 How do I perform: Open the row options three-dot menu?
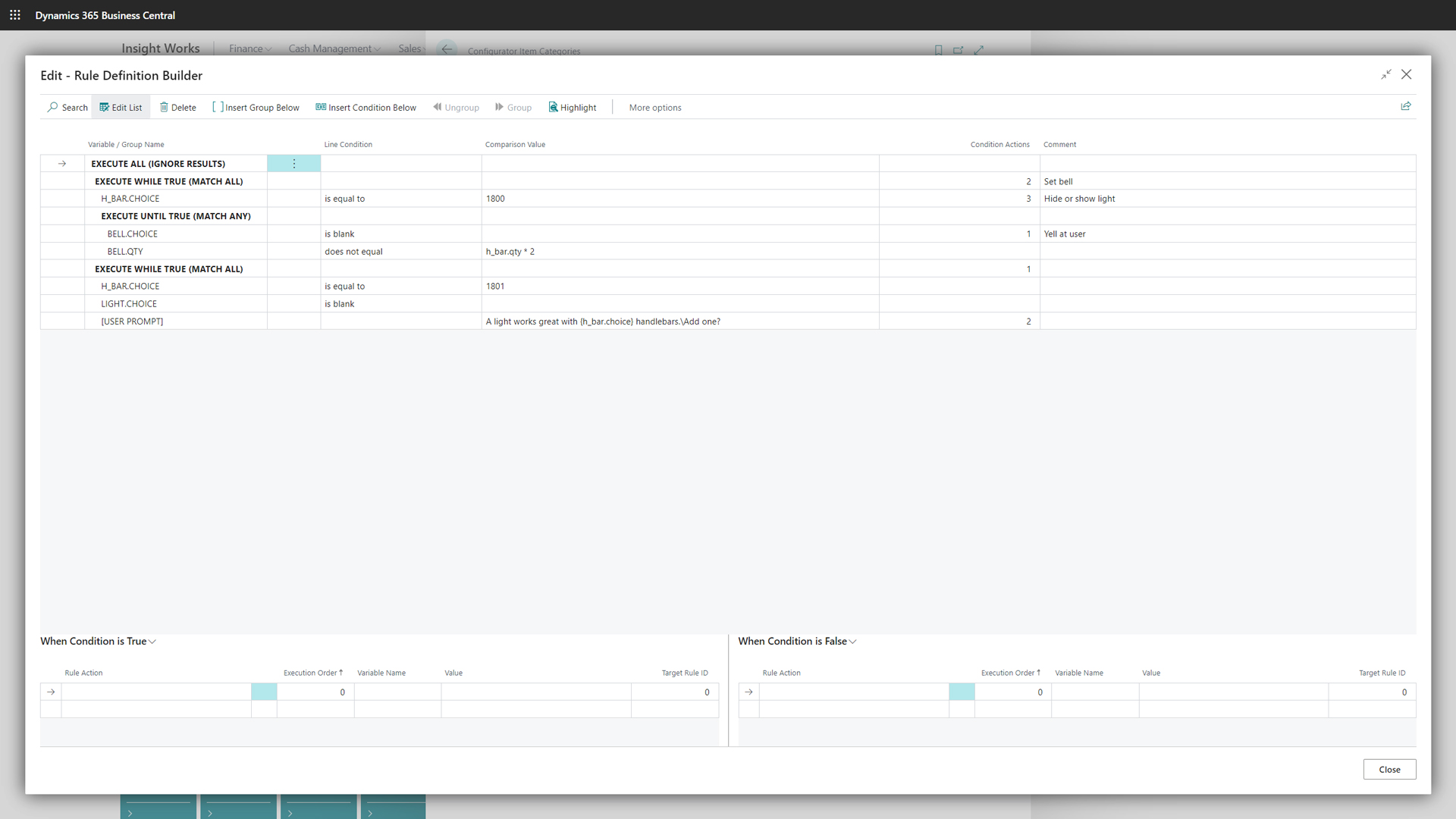click(x=294, y=164)
